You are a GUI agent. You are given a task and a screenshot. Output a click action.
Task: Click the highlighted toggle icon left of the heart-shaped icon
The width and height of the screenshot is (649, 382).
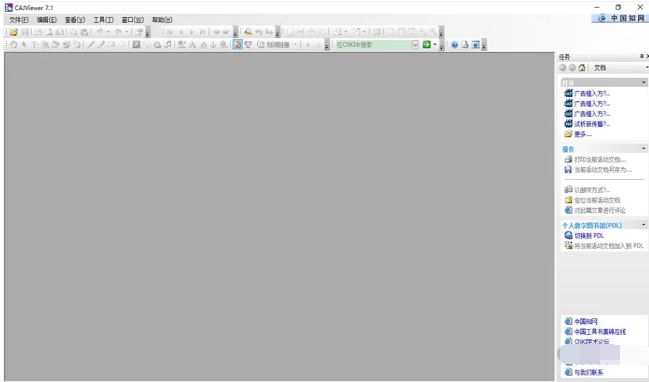[x=238, y=45]
